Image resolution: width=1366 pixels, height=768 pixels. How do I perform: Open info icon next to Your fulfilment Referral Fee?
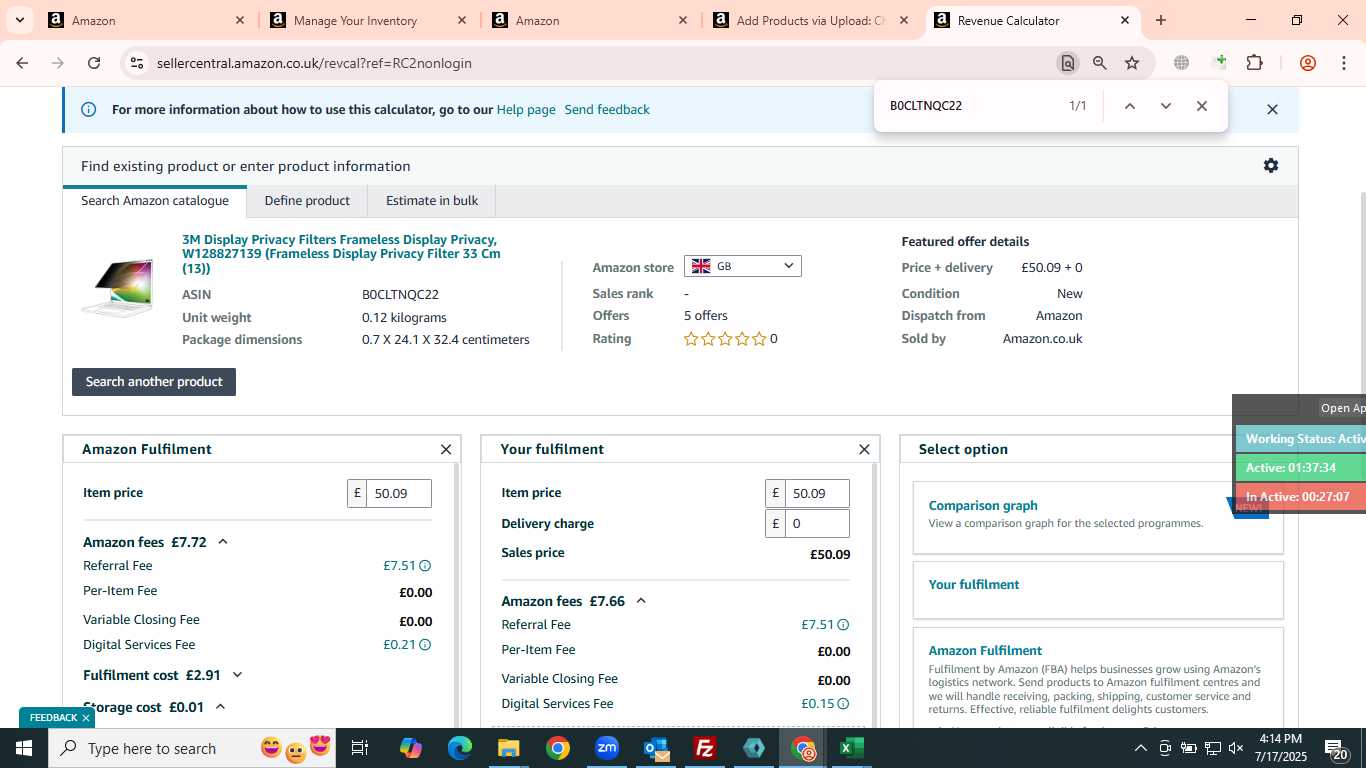click(x=843, y=625)
